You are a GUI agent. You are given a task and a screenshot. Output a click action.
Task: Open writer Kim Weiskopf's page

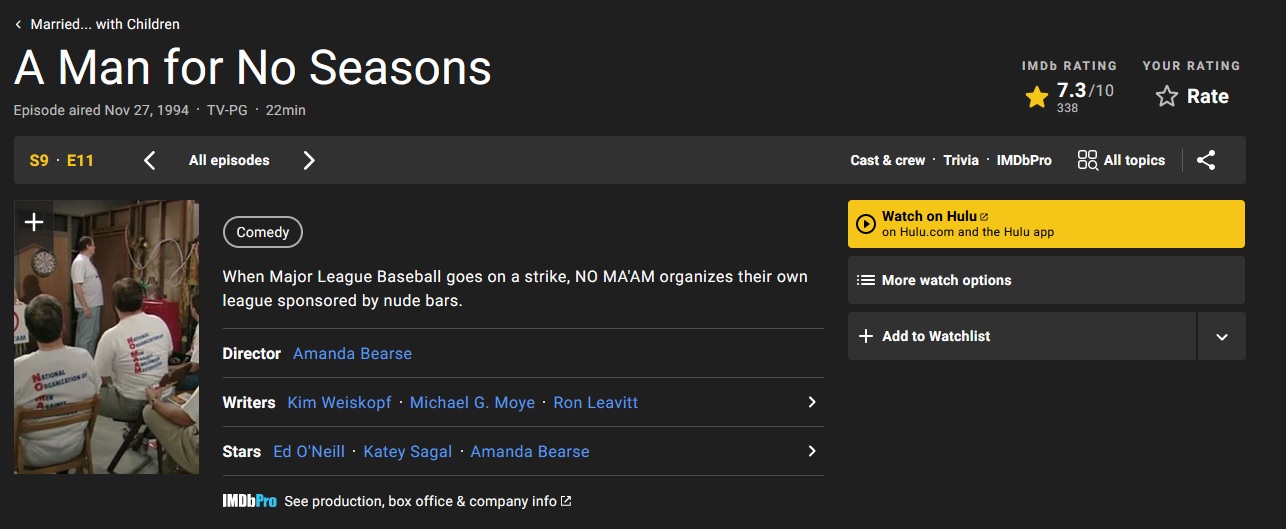(x=339, y=402)
